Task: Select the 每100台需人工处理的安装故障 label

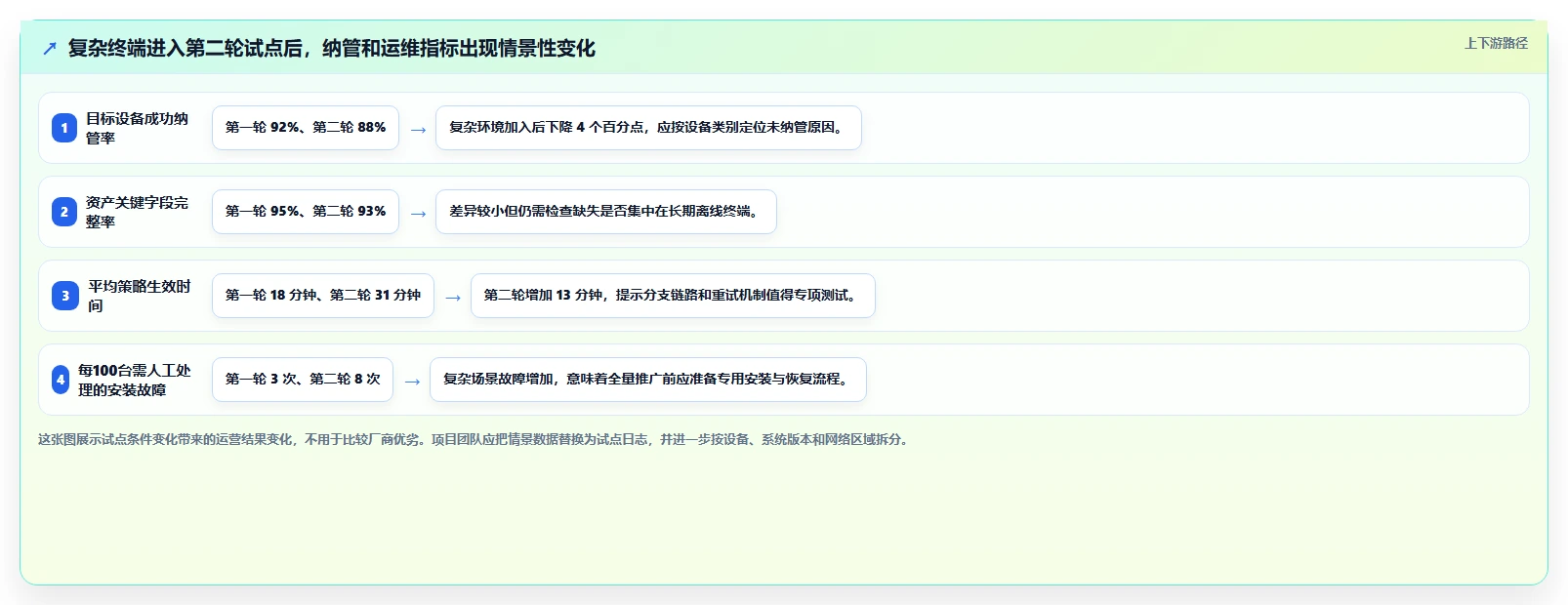Action: tap(135, 380)
